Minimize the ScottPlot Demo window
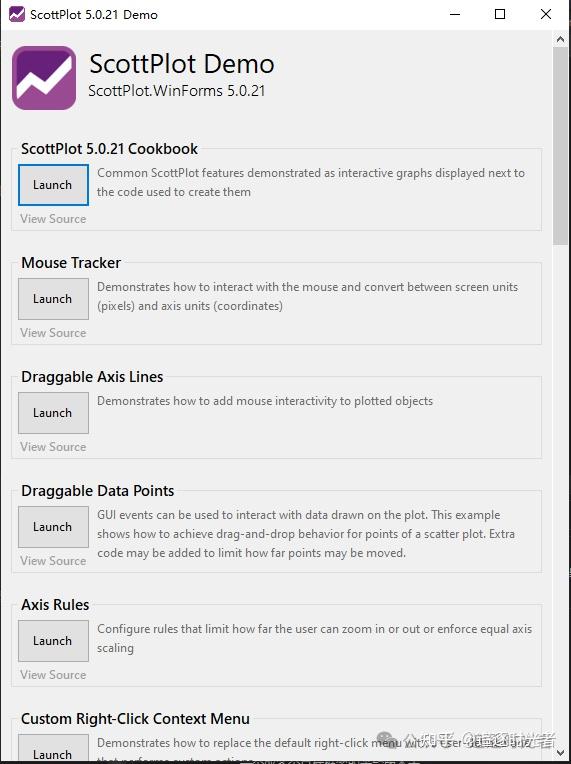Image resolution: width=571 pixels, height=764 pixels. coord(455,14)
